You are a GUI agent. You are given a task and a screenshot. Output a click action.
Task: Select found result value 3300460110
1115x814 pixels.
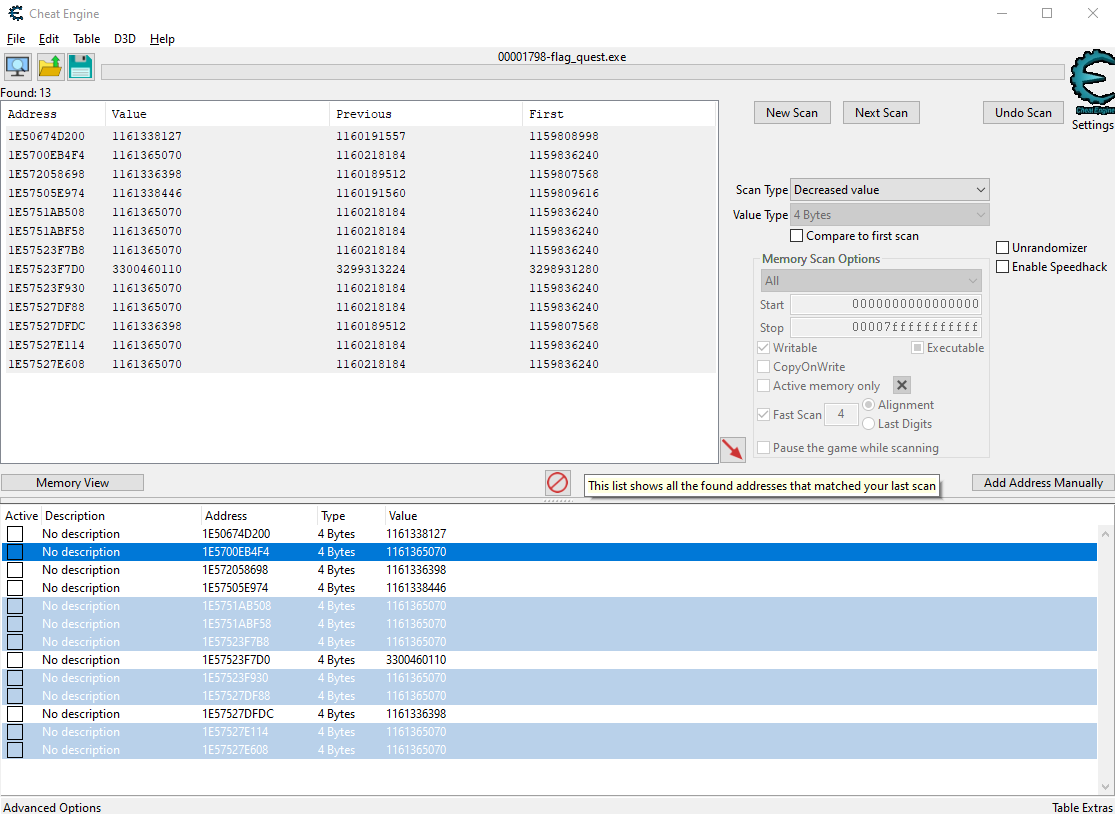click(146, 269)
